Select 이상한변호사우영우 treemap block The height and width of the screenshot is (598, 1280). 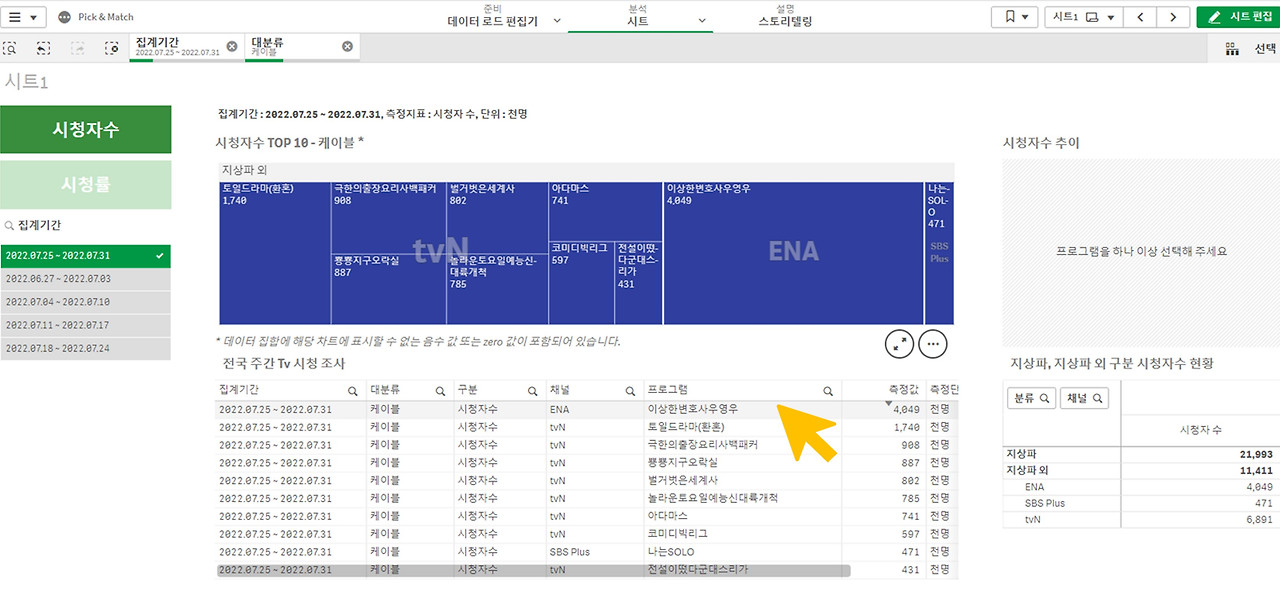coord(794,253)
